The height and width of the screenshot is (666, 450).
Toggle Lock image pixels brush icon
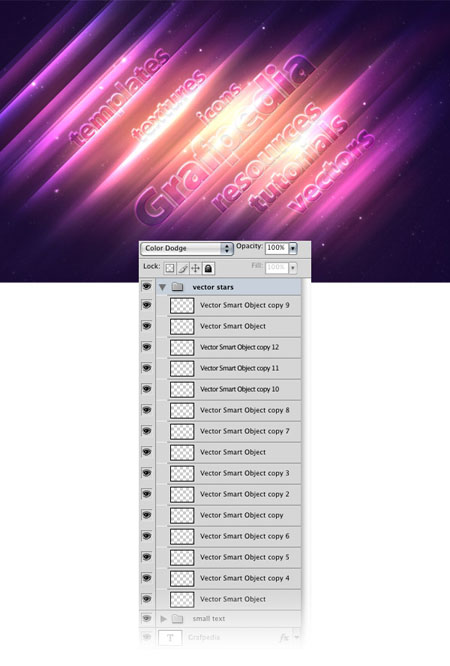point(183,268)
